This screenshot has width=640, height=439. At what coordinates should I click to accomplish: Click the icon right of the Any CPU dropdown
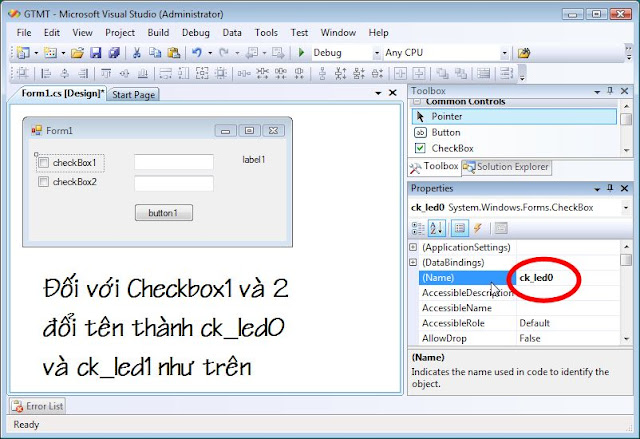(524, 53)
